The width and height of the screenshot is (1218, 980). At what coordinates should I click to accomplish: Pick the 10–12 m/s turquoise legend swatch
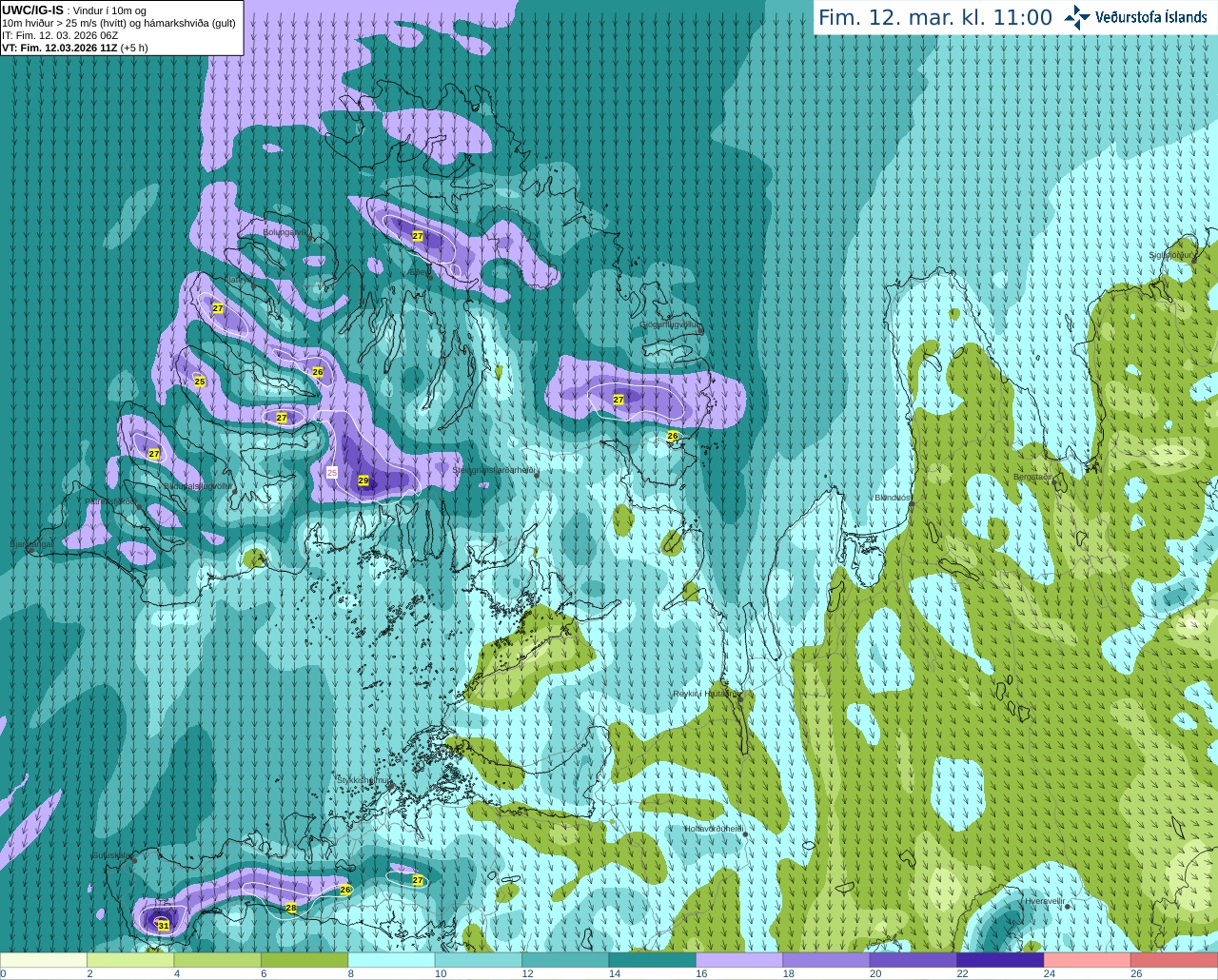[479, 960]
